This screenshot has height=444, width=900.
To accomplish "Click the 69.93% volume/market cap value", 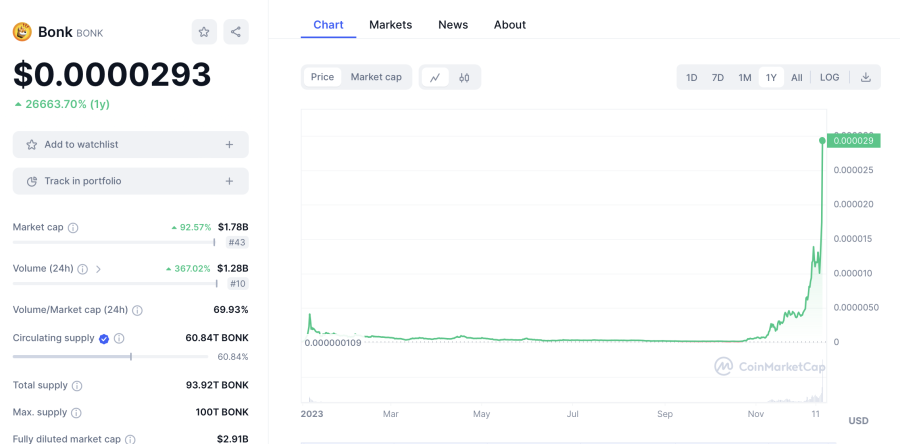I will coord(231,310).
